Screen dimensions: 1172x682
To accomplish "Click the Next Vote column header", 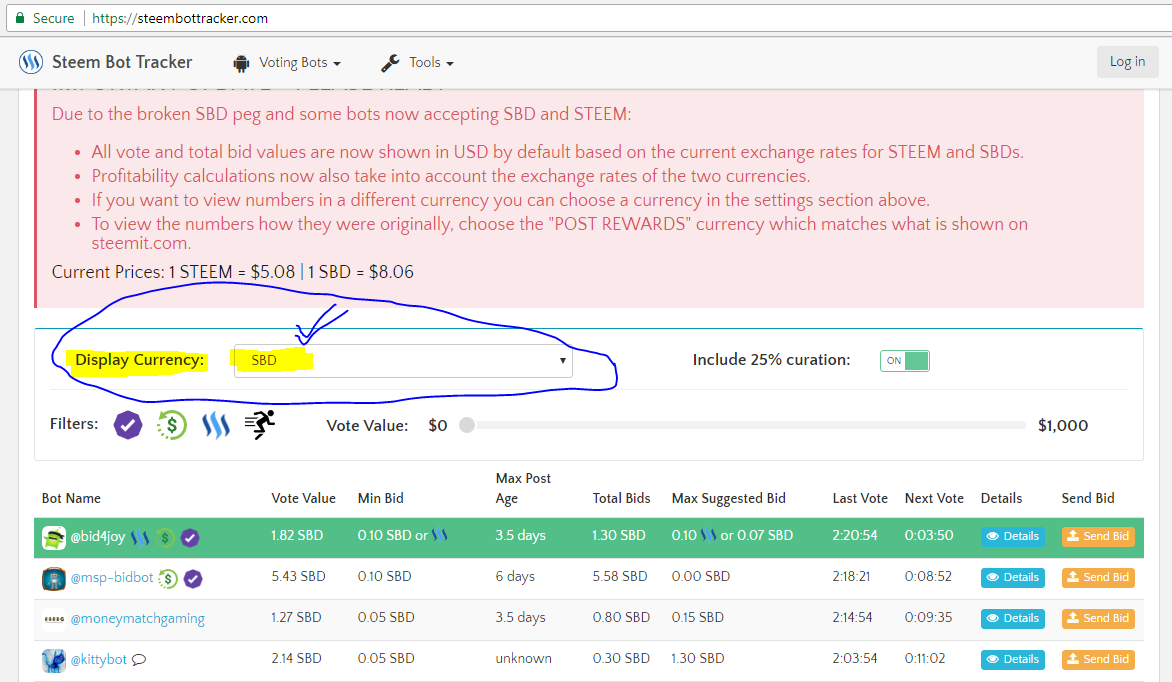I will pos(934,498).
